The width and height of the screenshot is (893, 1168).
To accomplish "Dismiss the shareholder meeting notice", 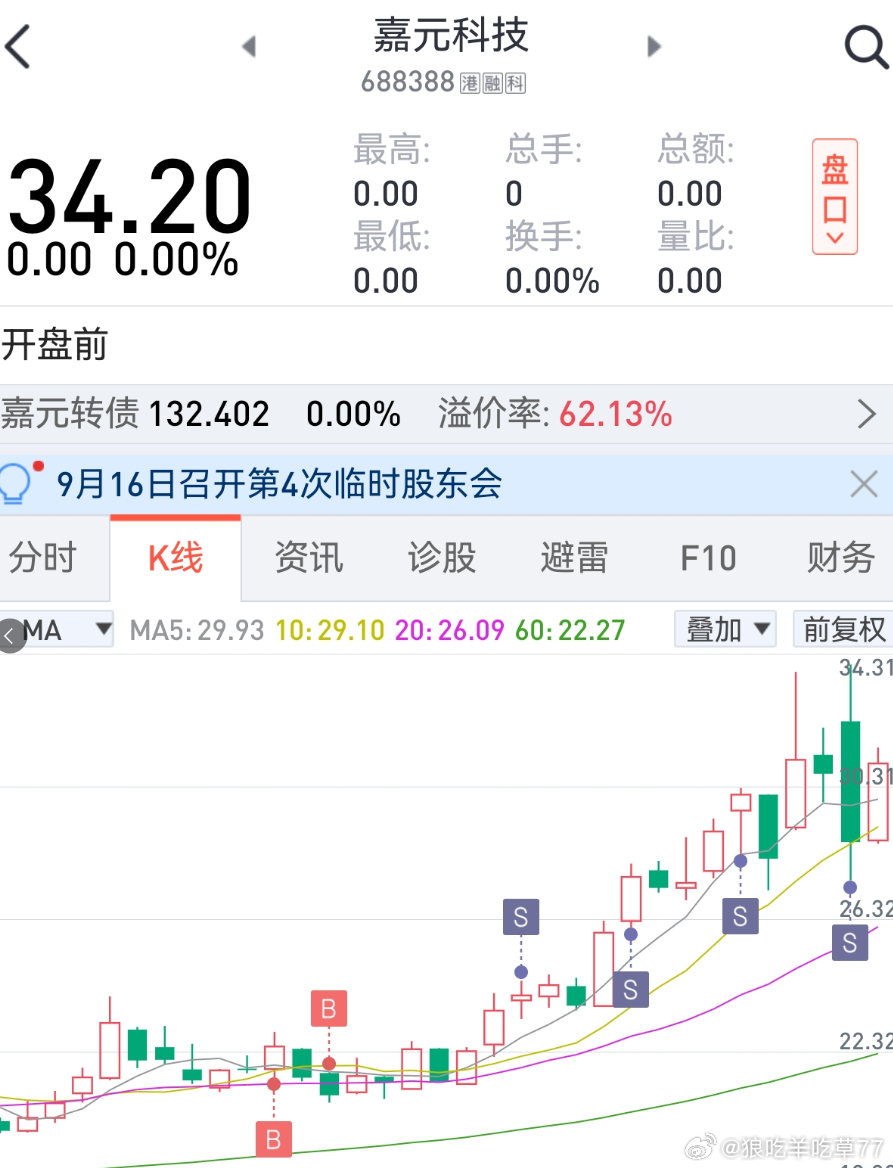I will 864,484.
